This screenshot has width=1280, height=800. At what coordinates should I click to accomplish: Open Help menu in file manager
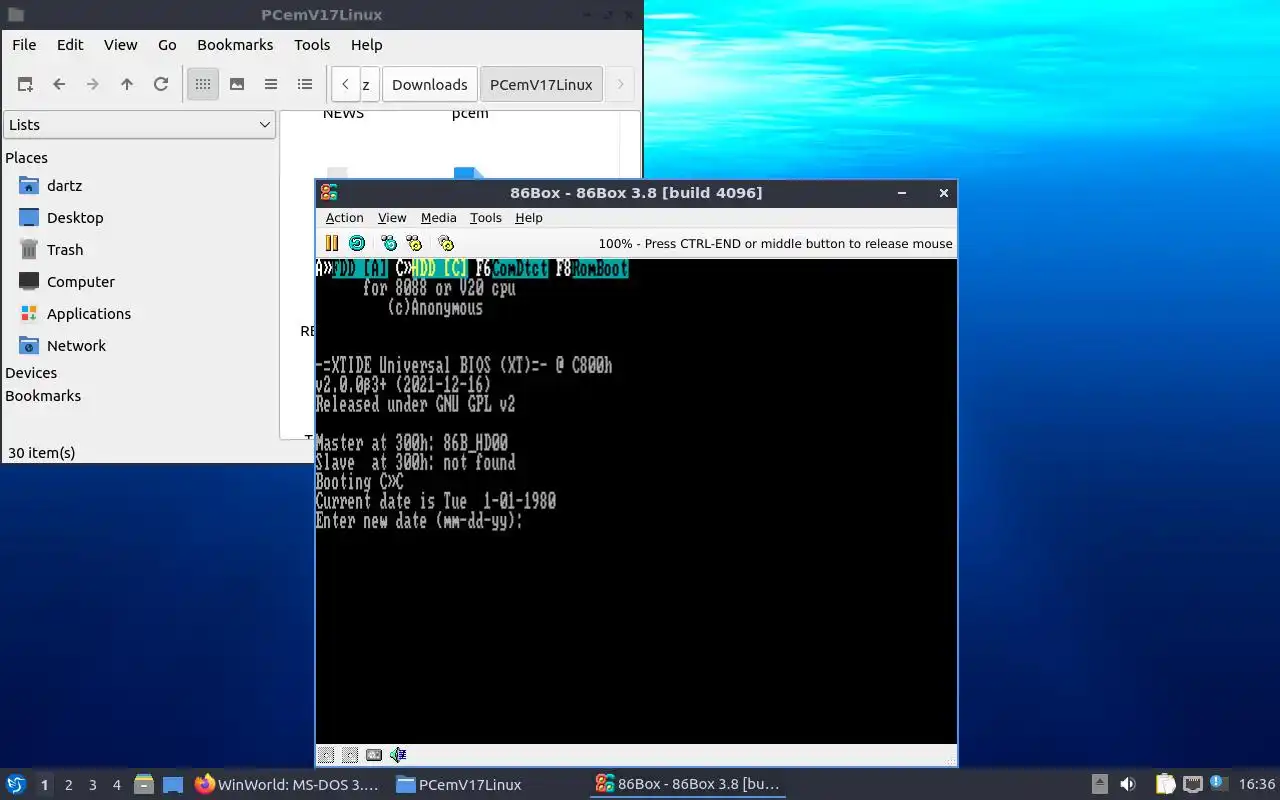[x=367, y=45]
